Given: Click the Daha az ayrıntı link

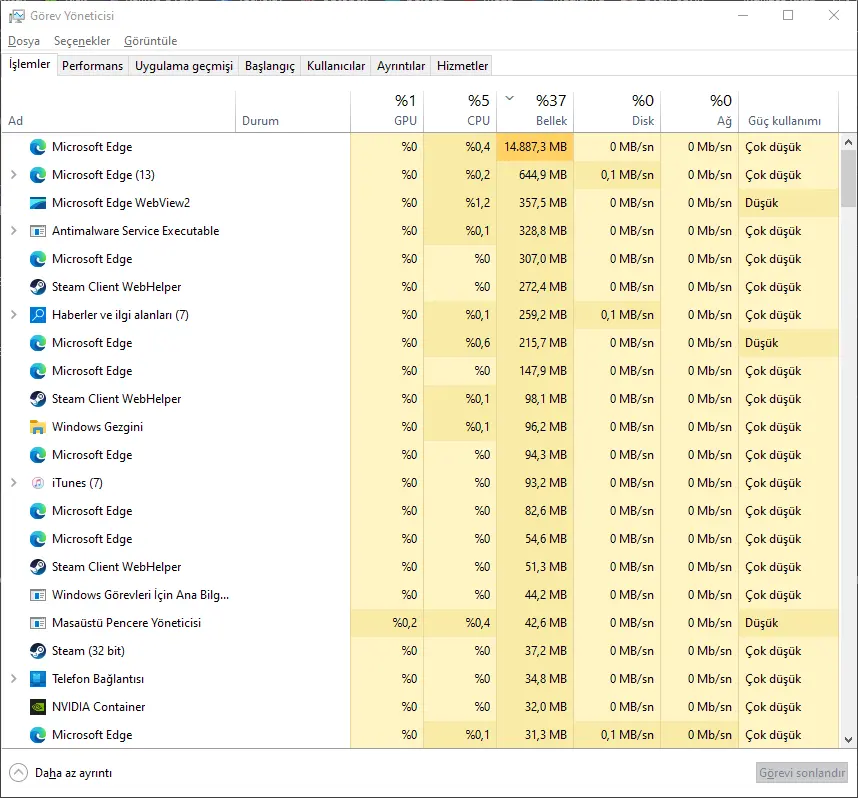Looking at the screenshot, I should [73, 773].
